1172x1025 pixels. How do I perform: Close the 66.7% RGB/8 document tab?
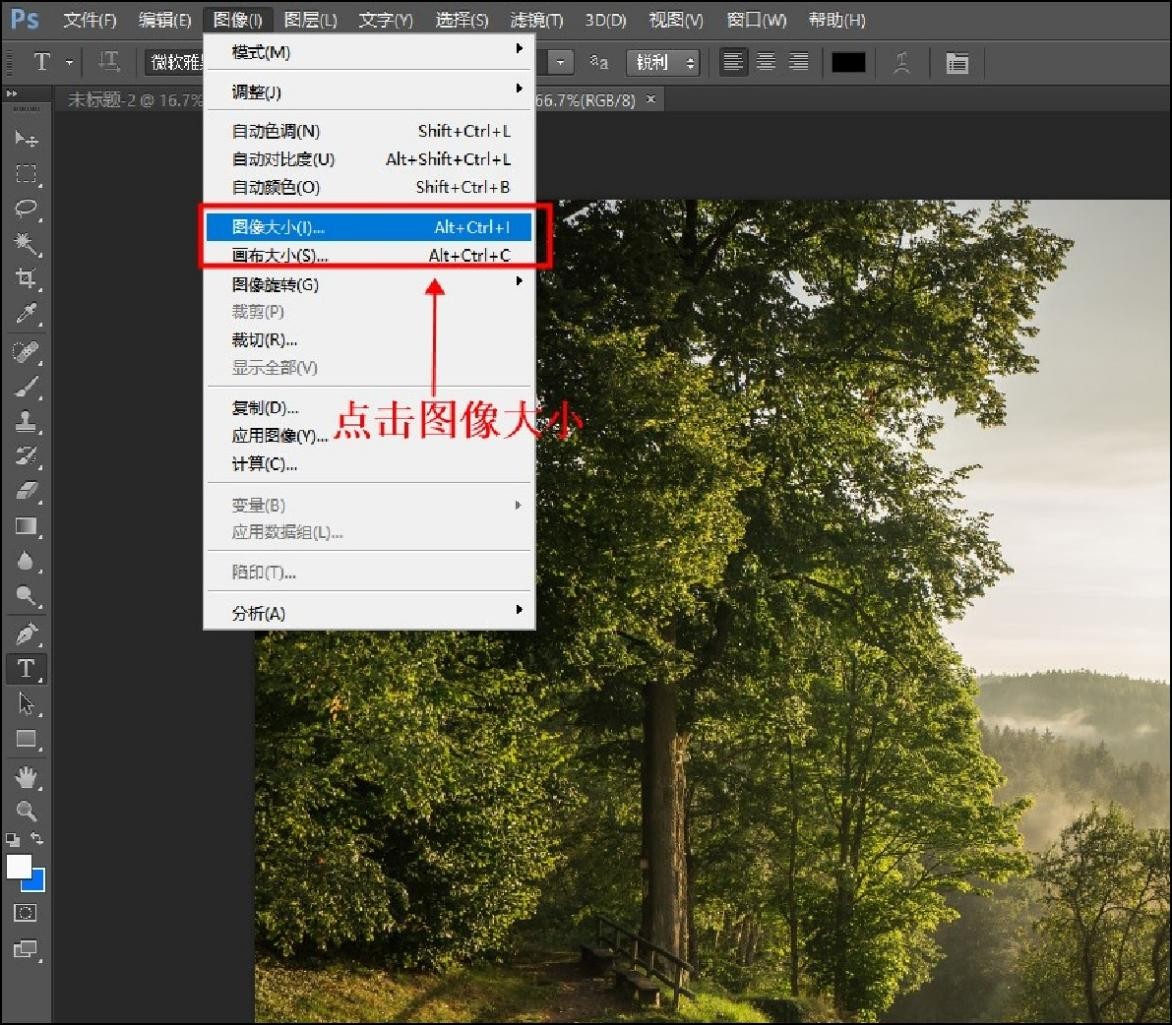(651, 99)
